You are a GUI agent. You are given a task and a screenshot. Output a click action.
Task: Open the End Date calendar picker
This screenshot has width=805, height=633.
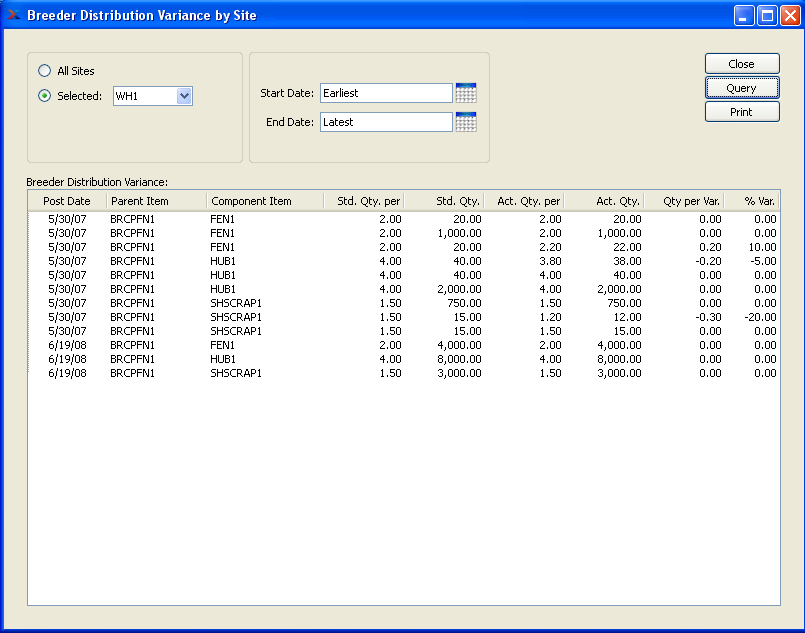pyautogui.click(x=466, y=122)
